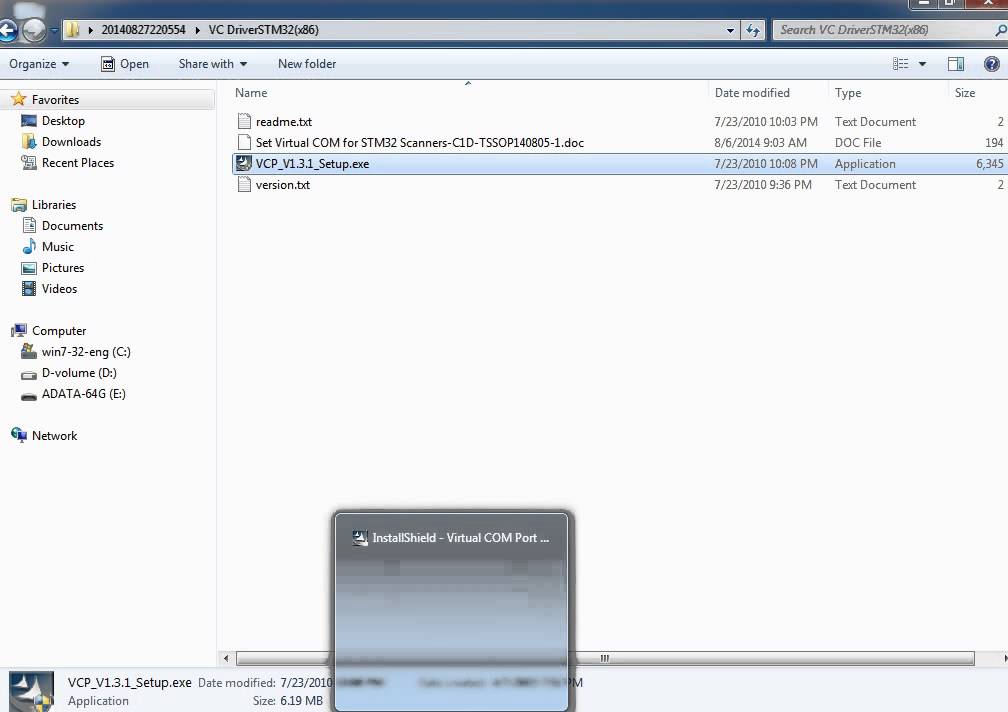The width and height of the screenshot is (1008, 712).
Task: Select 20140827220554 breadcrumb in address bar
Action: pyautogui.click(x=143, y=30)
